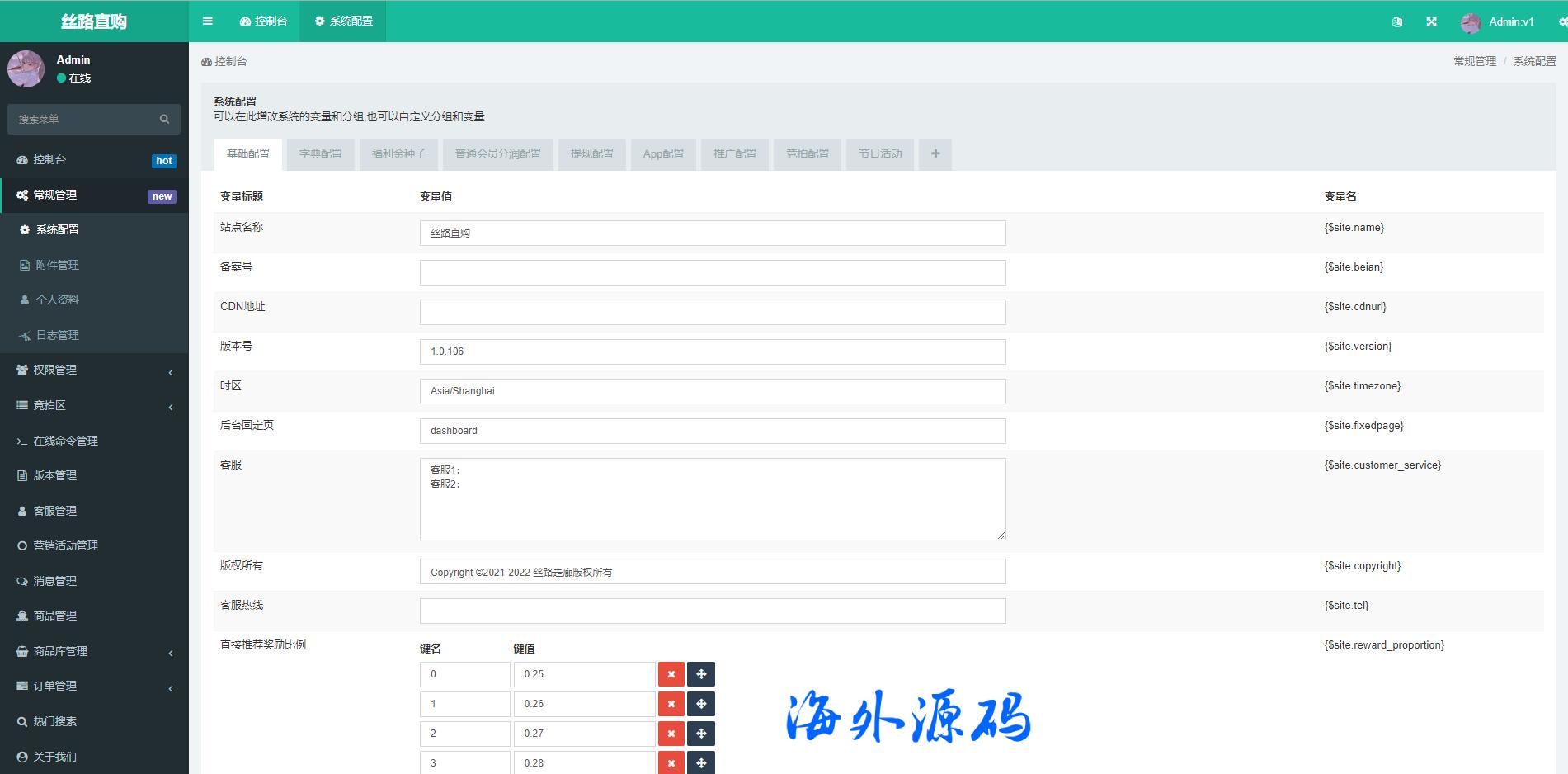Click the hamburger menu toggle icon
The height and width of the screenshot is (774, 1568).
pyautogui.click(x=208, y=21)
